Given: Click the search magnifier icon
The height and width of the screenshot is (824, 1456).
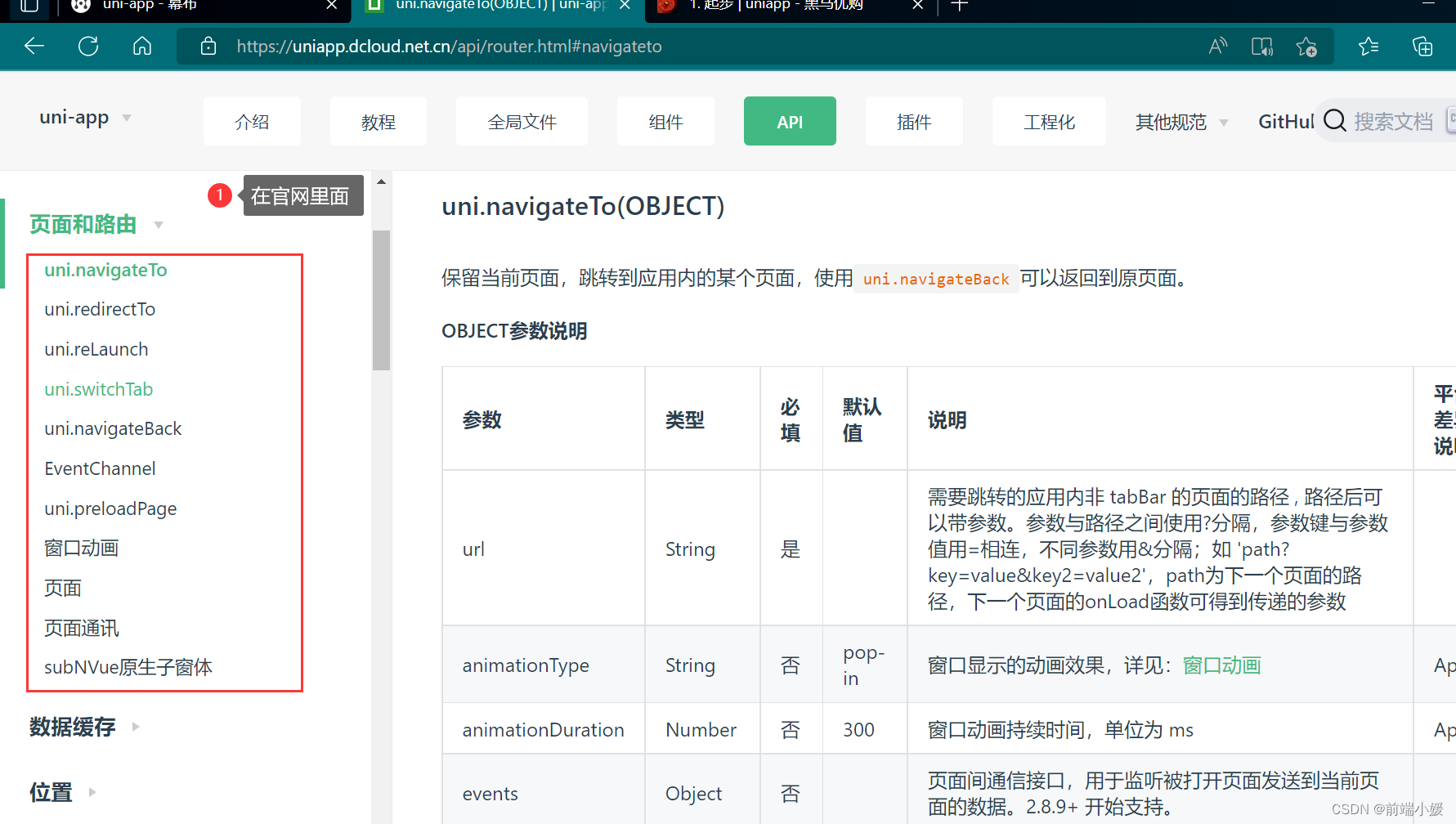Looking at the screenshot, I should (x=1334, y=121).
